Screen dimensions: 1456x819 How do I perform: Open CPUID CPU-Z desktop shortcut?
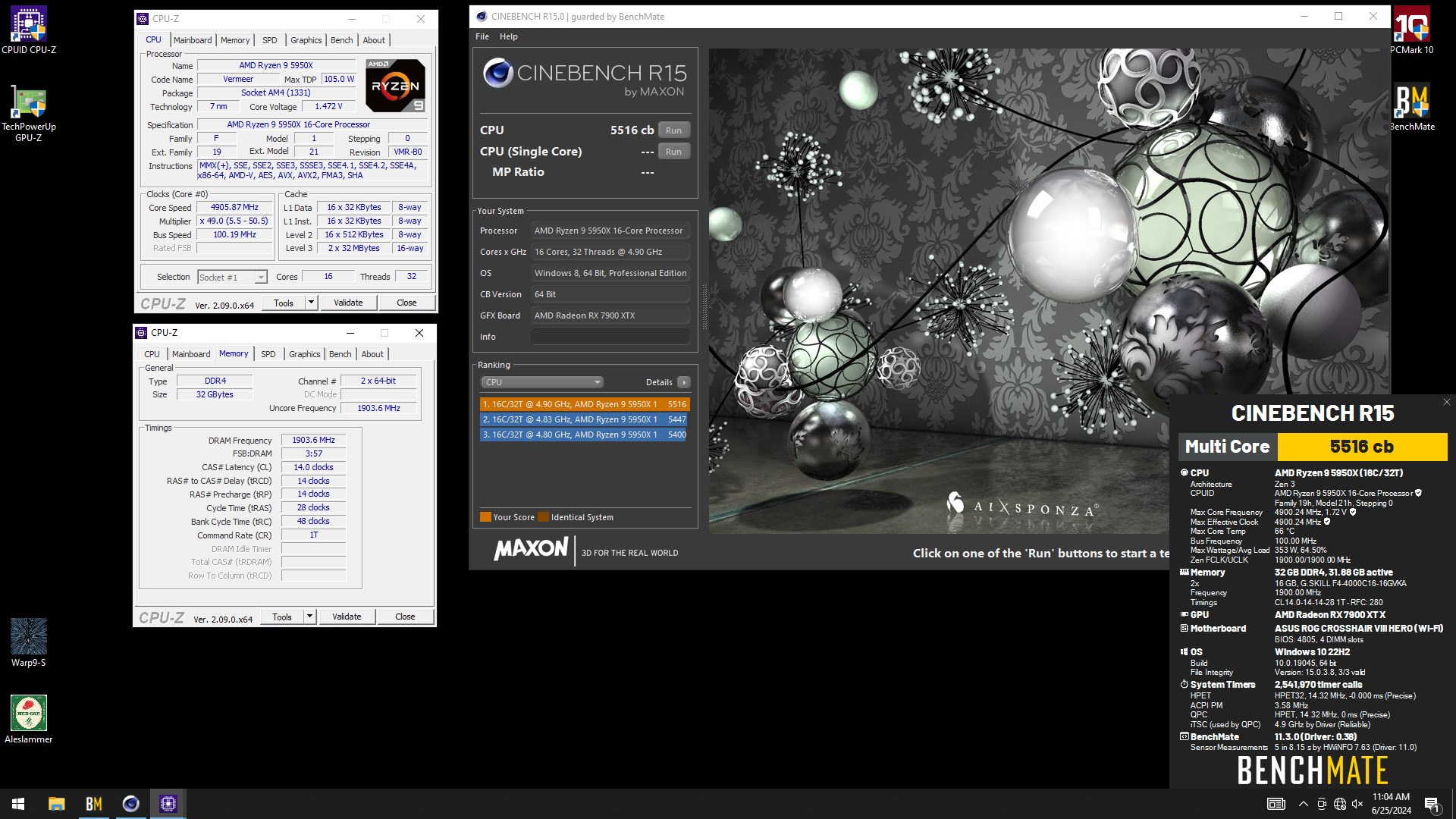click(29, 30)
